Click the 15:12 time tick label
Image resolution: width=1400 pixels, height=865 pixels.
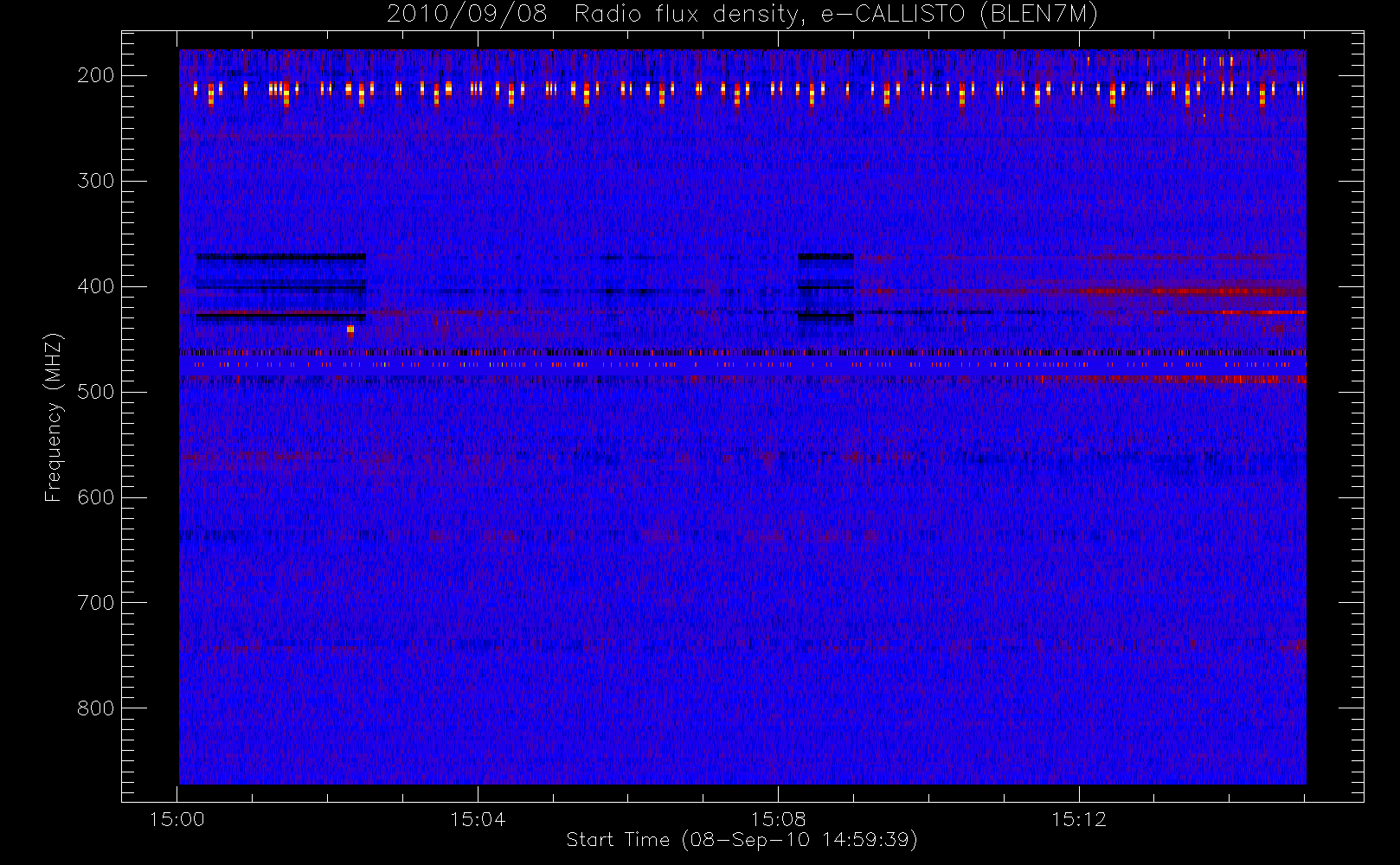click(1079, 819)
